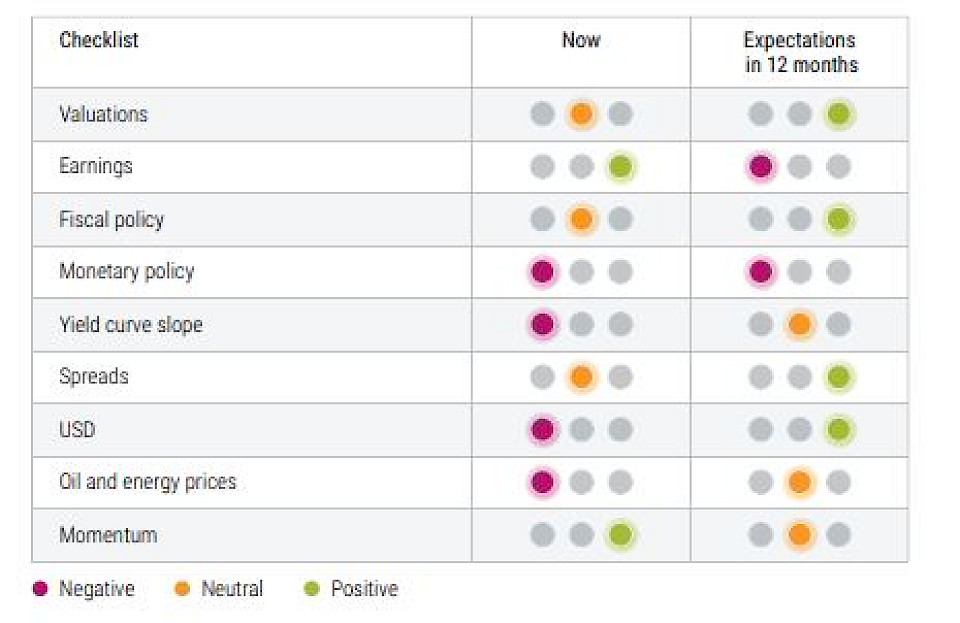Screen dimensions: 960x623
Task: Click magenta Earnings dot in 12-month expectations
Action: point(760,167)
